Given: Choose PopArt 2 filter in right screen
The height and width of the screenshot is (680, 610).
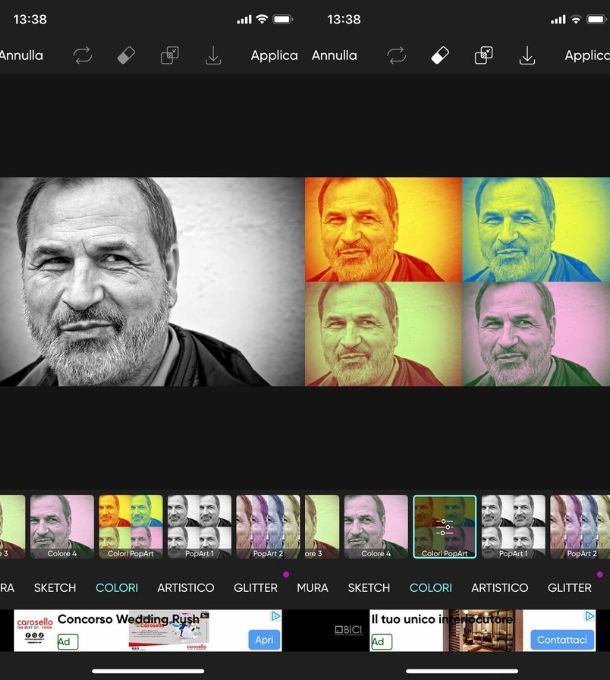Looking at the screenshot, I should [580, 526].
